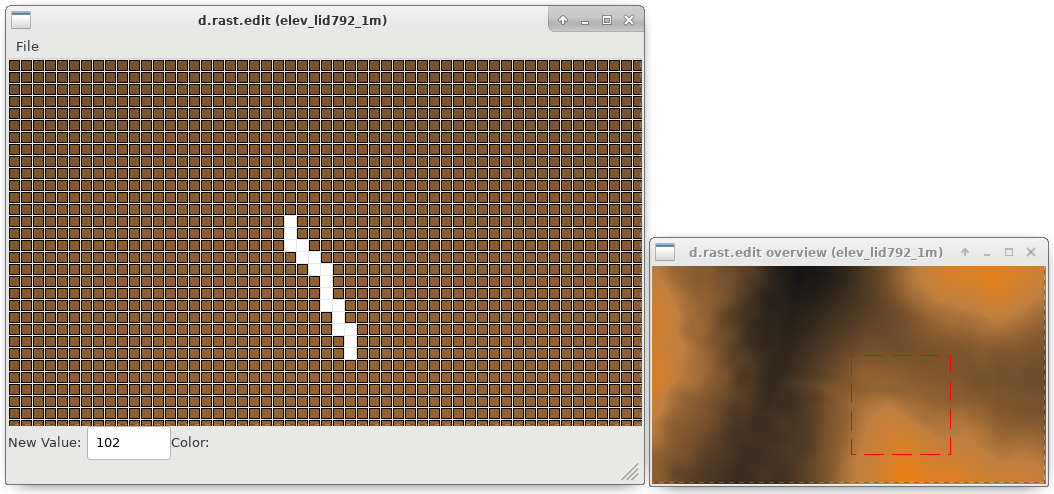The height and width of the screenshot is (494, 1054).
Task: Select the topmost white cell in the grid
Action: click(290, 221)
